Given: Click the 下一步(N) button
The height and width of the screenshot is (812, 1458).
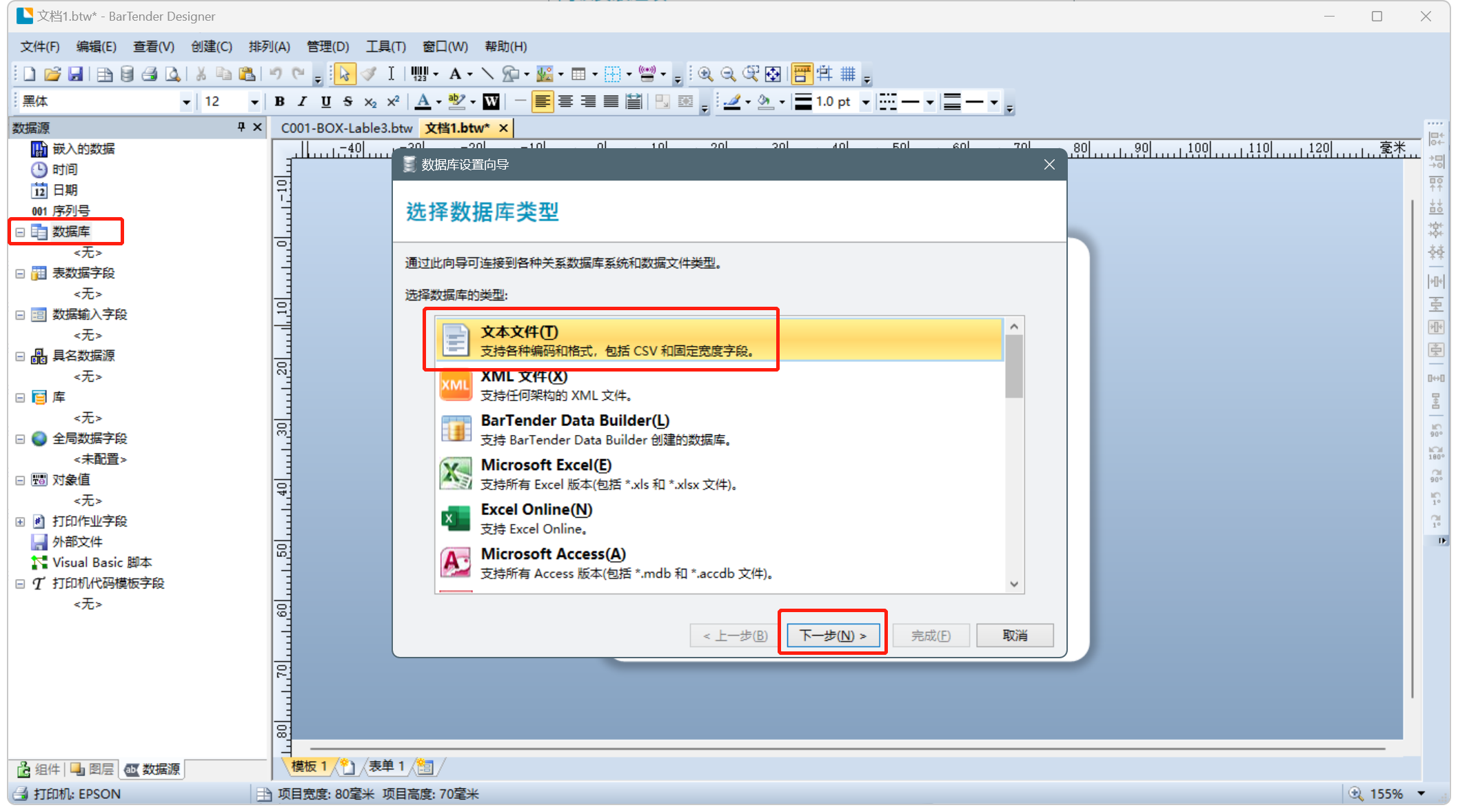Looking at the screenshot, I should point(832,635).
